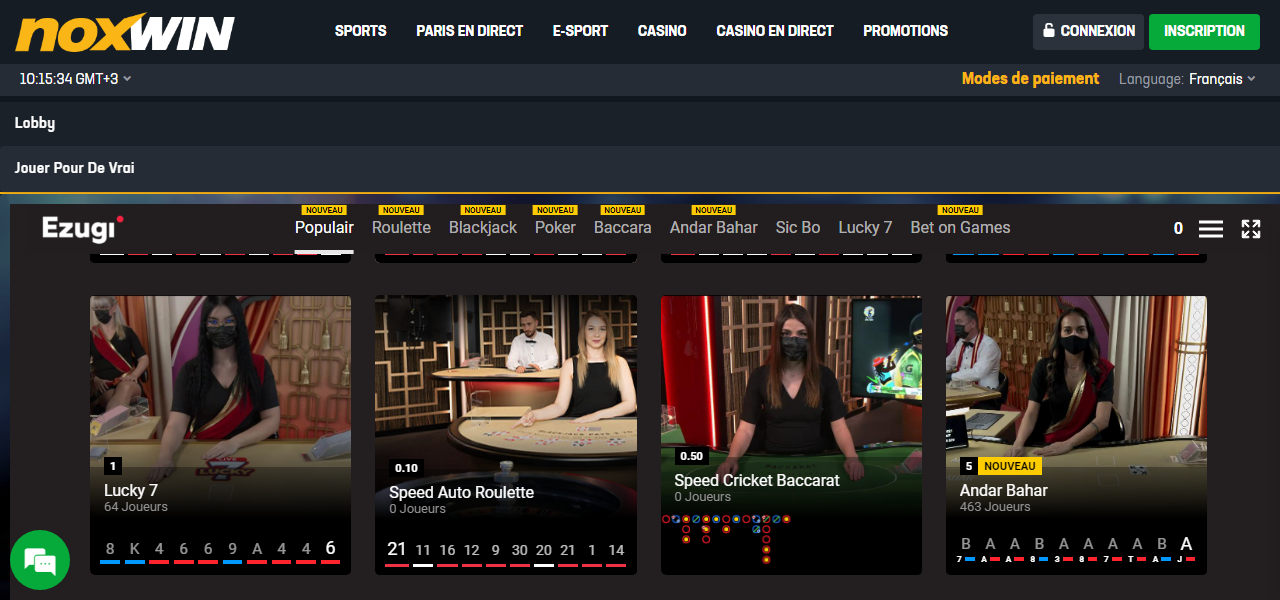
Task: Open the Promotions menu item
Action: click(905, 31)
